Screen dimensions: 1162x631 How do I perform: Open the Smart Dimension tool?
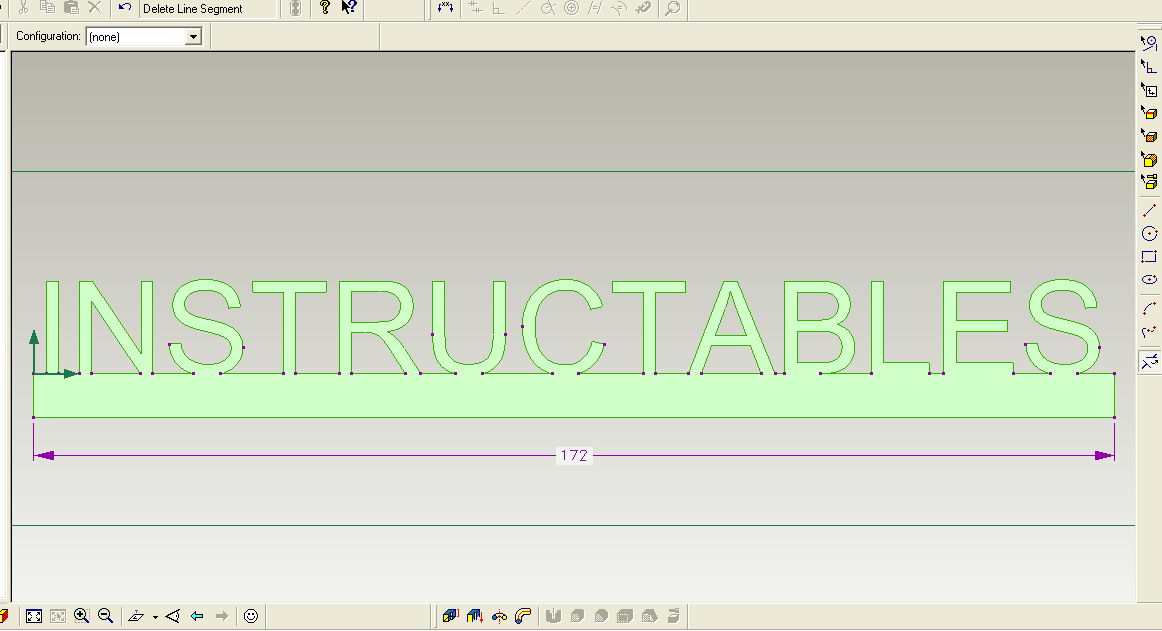pyautogui.click(x=444, y=9)
